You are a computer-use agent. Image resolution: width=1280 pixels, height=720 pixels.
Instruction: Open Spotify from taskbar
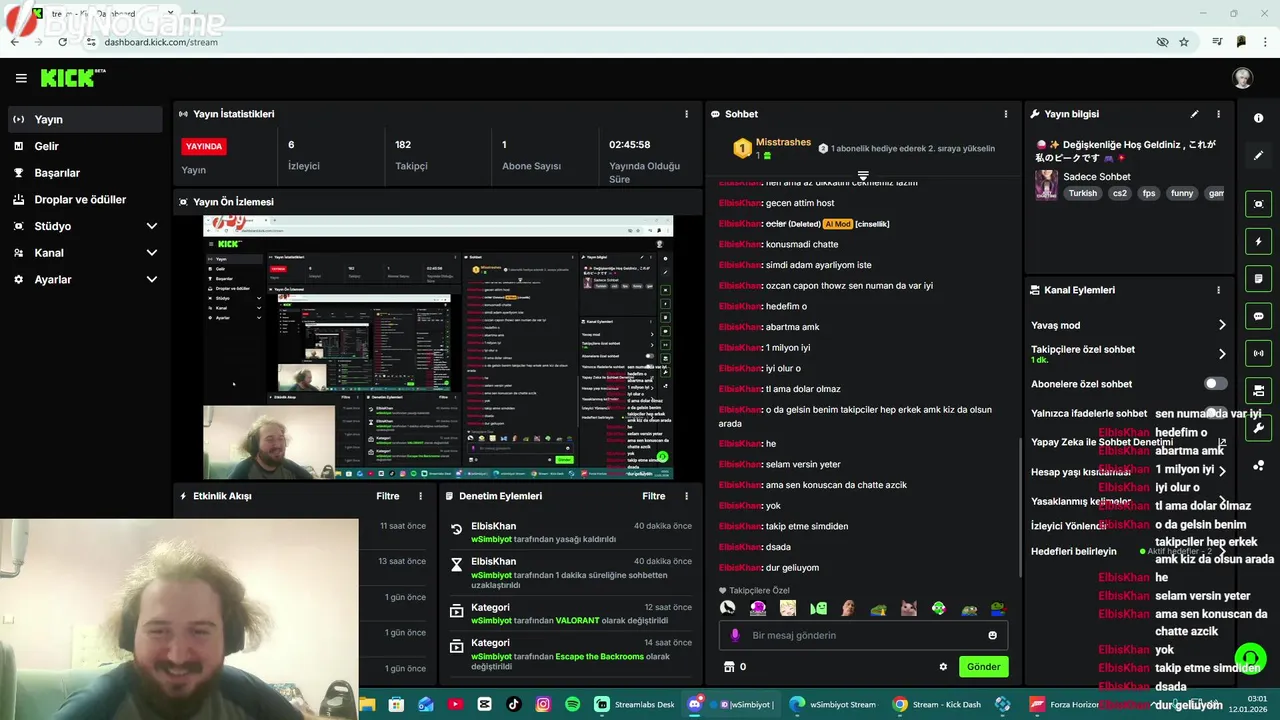click(572, 704)
